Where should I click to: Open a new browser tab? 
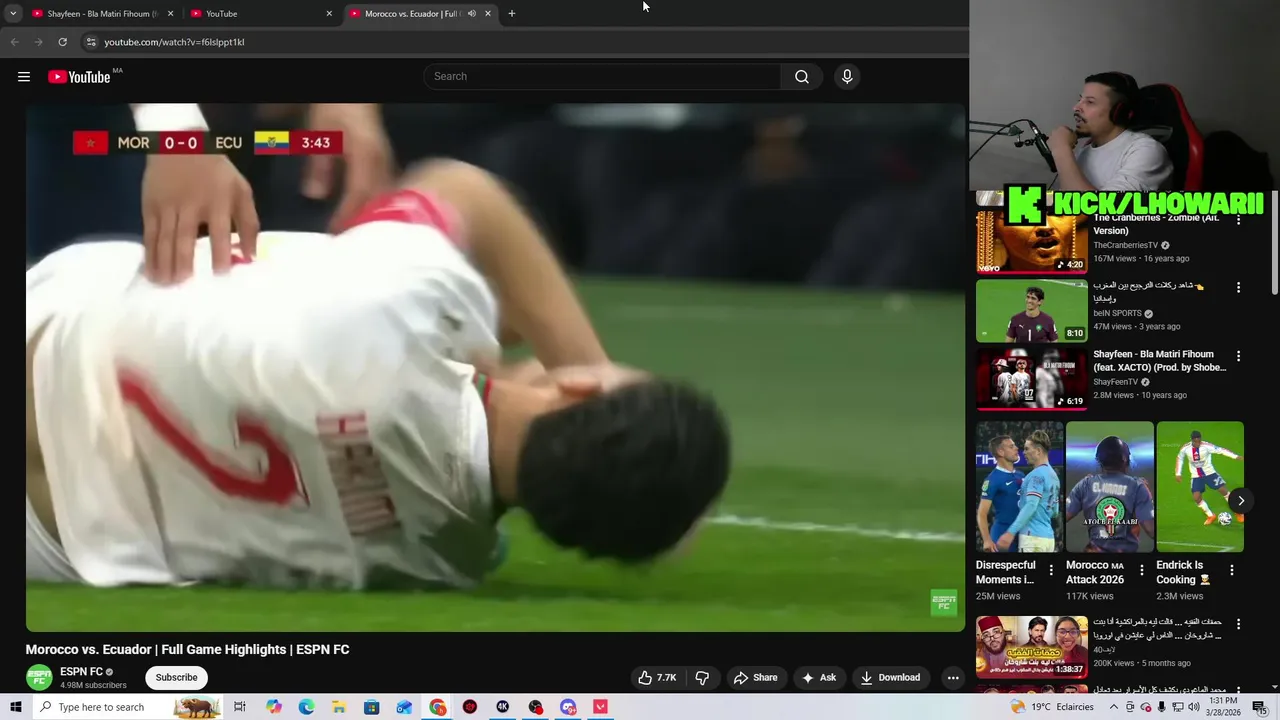click(x=512, y=14)
